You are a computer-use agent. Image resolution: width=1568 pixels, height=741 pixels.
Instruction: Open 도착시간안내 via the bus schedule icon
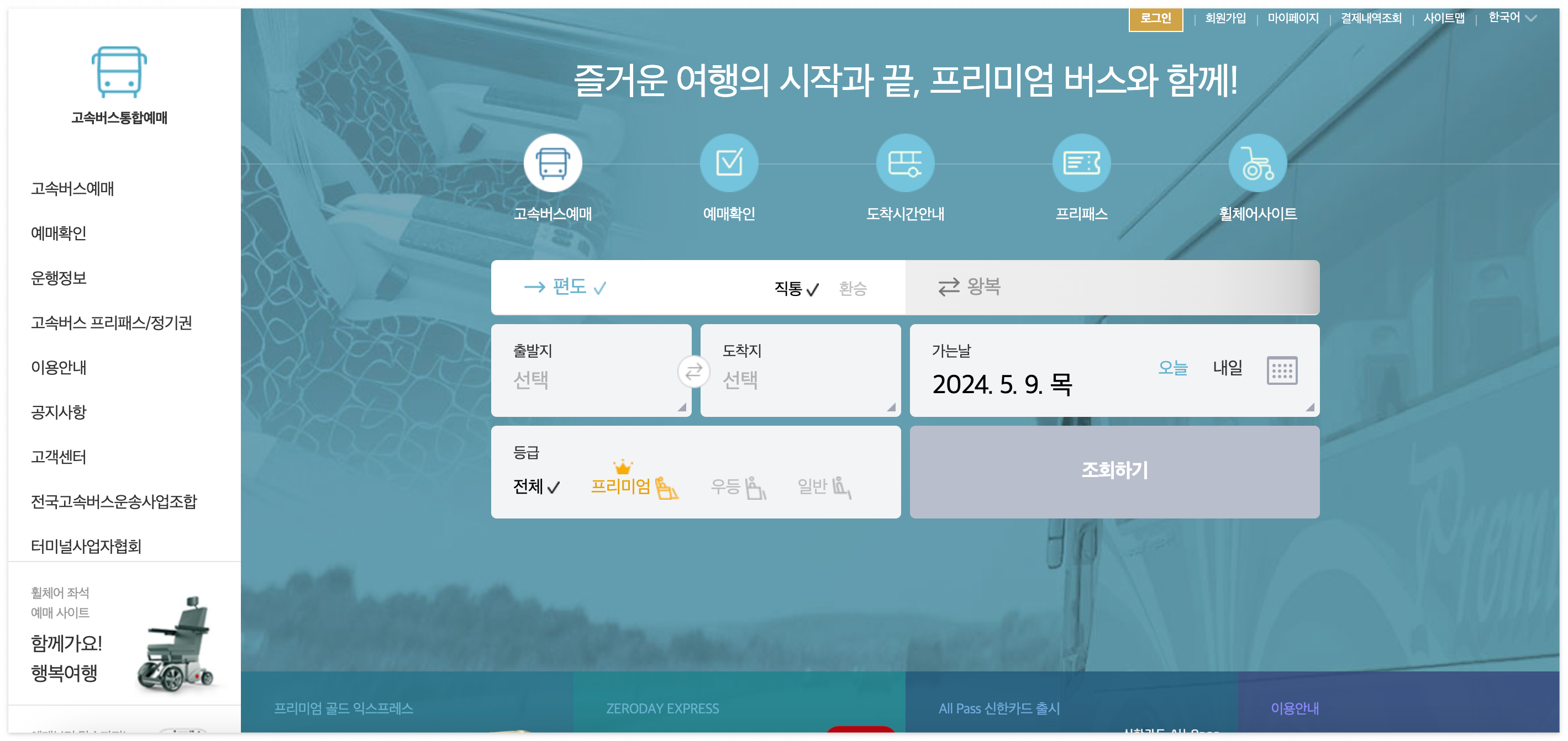905,162
